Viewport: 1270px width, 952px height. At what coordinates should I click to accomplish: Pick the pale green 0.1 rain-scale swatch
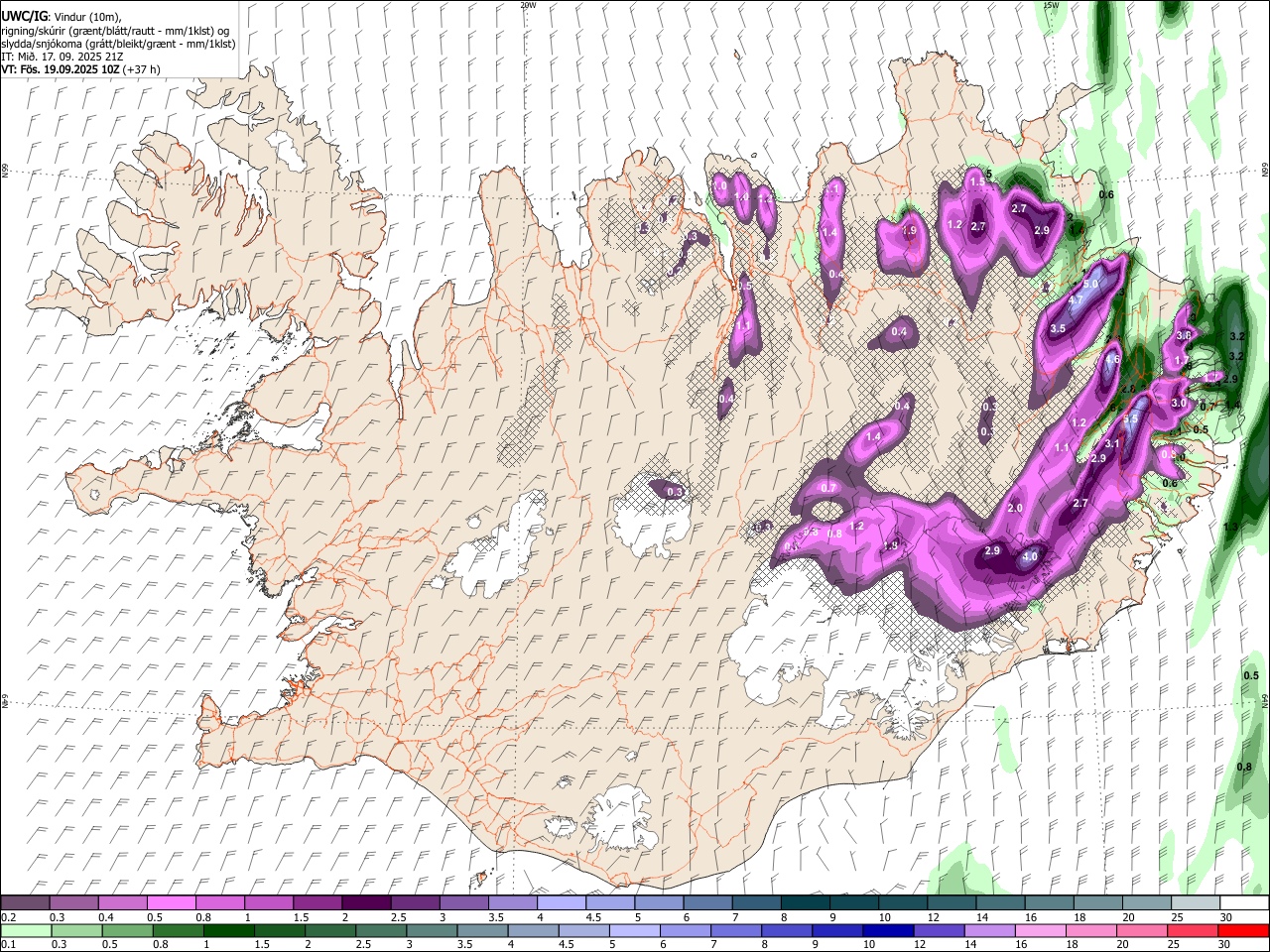coord(25,930)
